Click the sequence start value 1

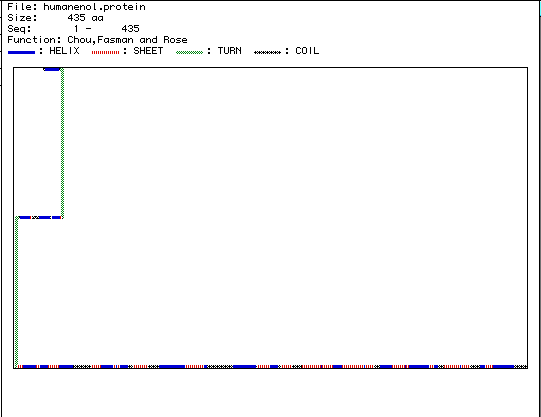click(x=76, y=29)
